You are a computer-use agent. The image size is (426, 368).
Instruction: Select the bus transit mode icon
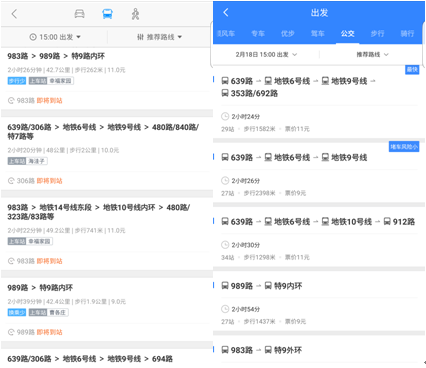point(107,14)
